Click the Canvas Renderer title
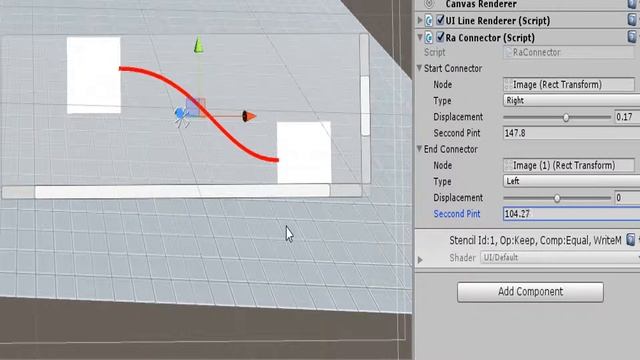 (481, 4)
